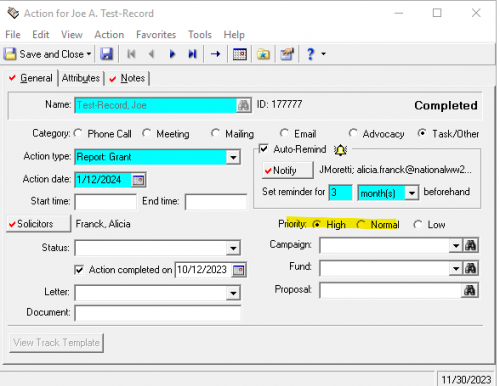The image size is (500, 386).
Task: Open the Help menu
Action: (234, 34)
